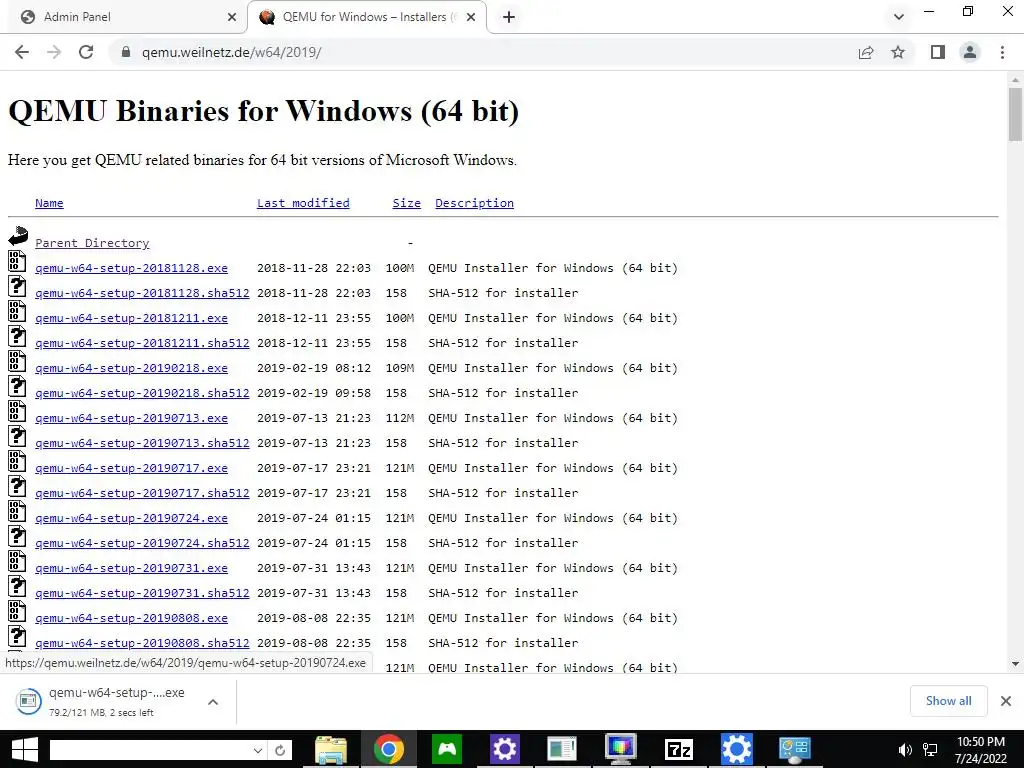Go back to the previous page
The image size is (1024, 768).
[x=22, y=52]
